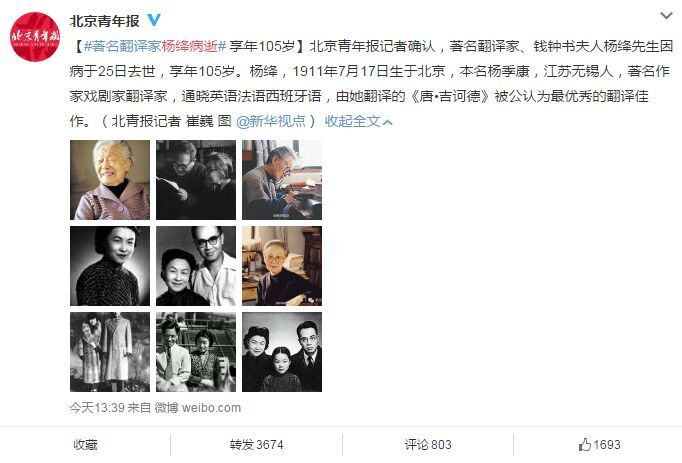
Task: Open photo of person writing at desk
Action: pos(282,180)
